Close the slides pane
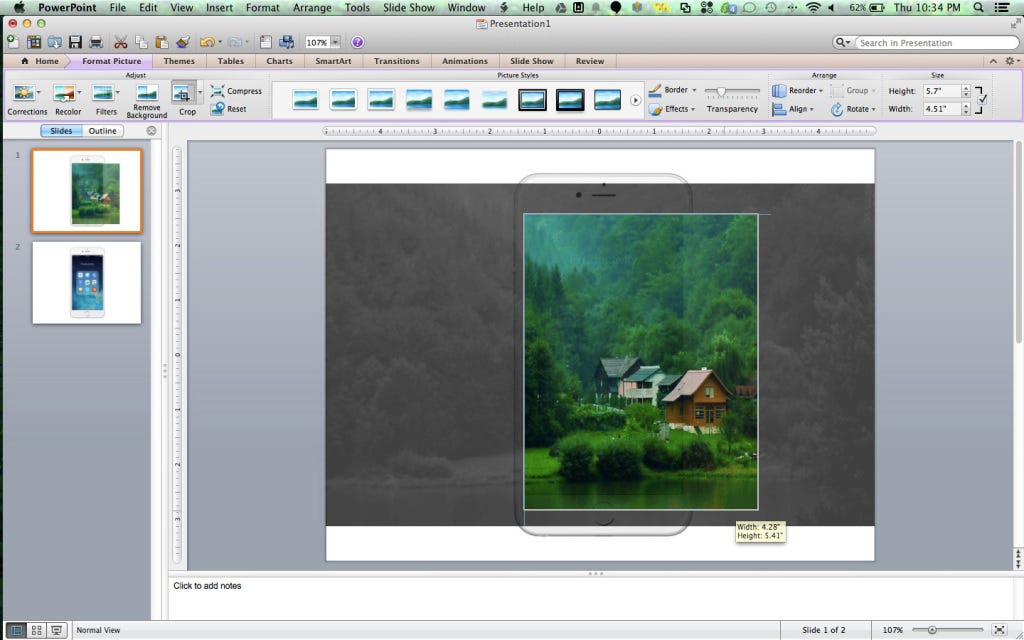Screen dimensions: 1024x640 click(x=152, y=131)
